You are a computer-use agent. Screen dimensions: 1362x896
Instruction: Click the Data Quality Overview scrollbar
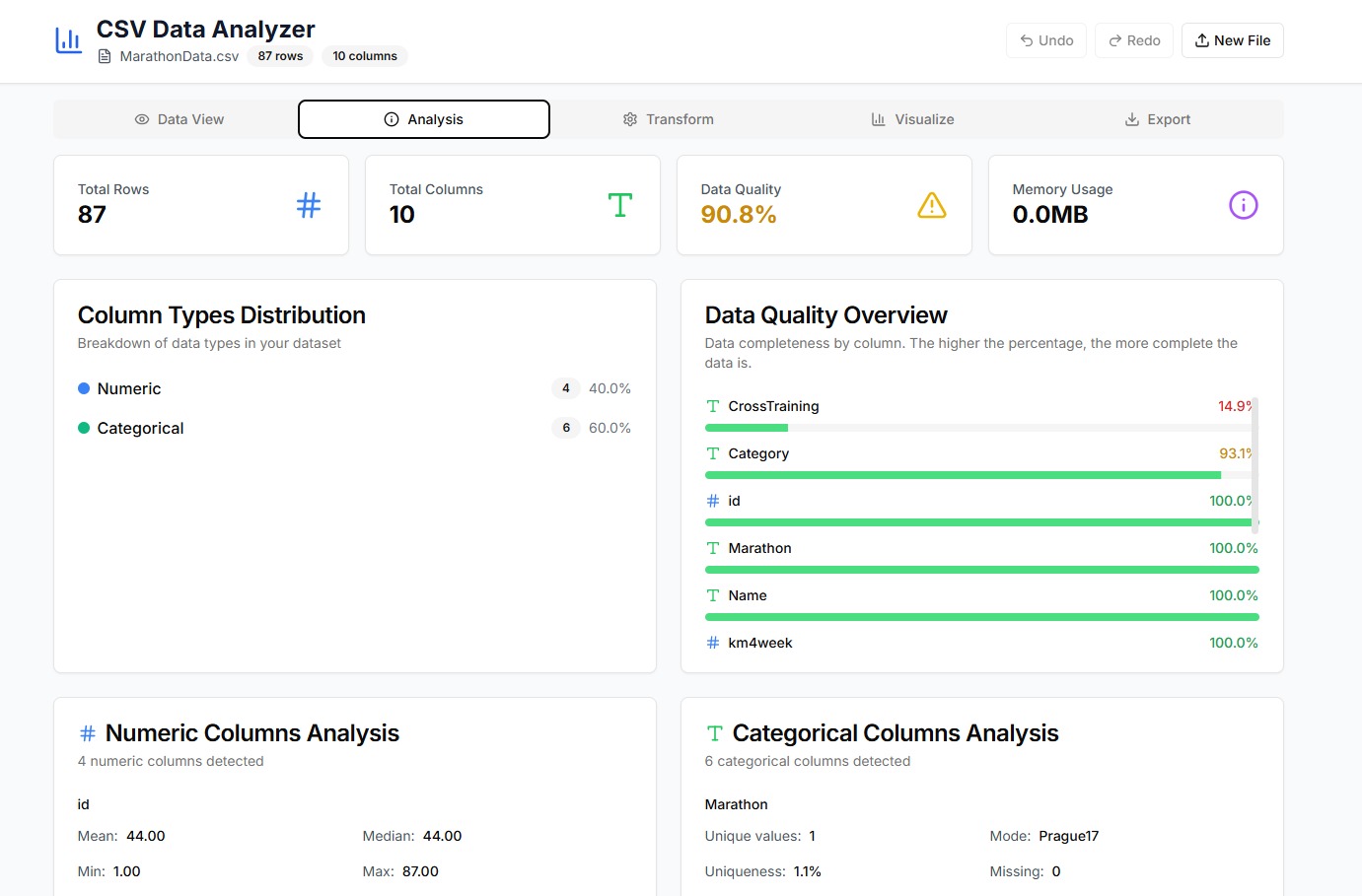tap(1254, 465)
